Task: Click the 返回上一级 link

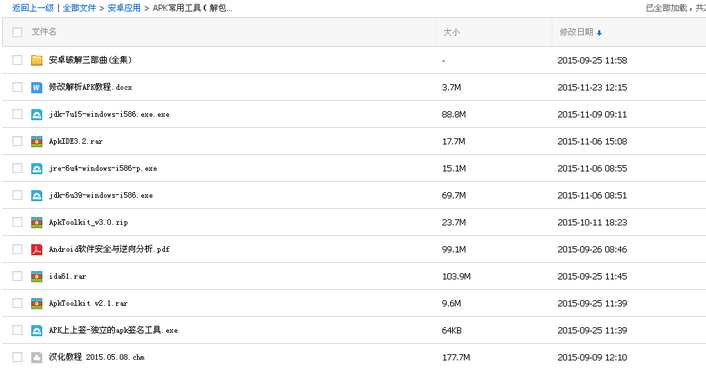Action: pos(33,8)
